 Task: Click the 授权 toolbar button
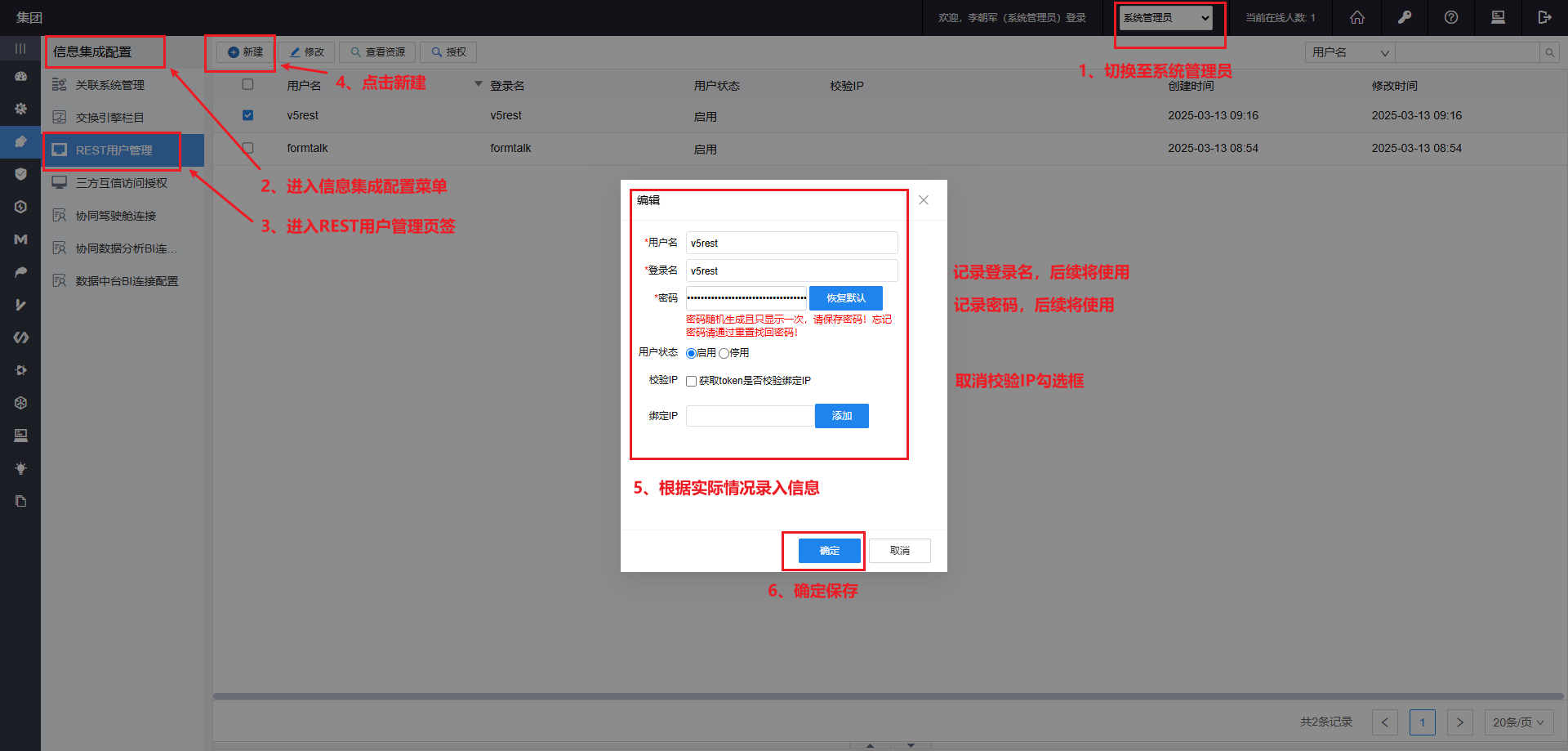448,52
